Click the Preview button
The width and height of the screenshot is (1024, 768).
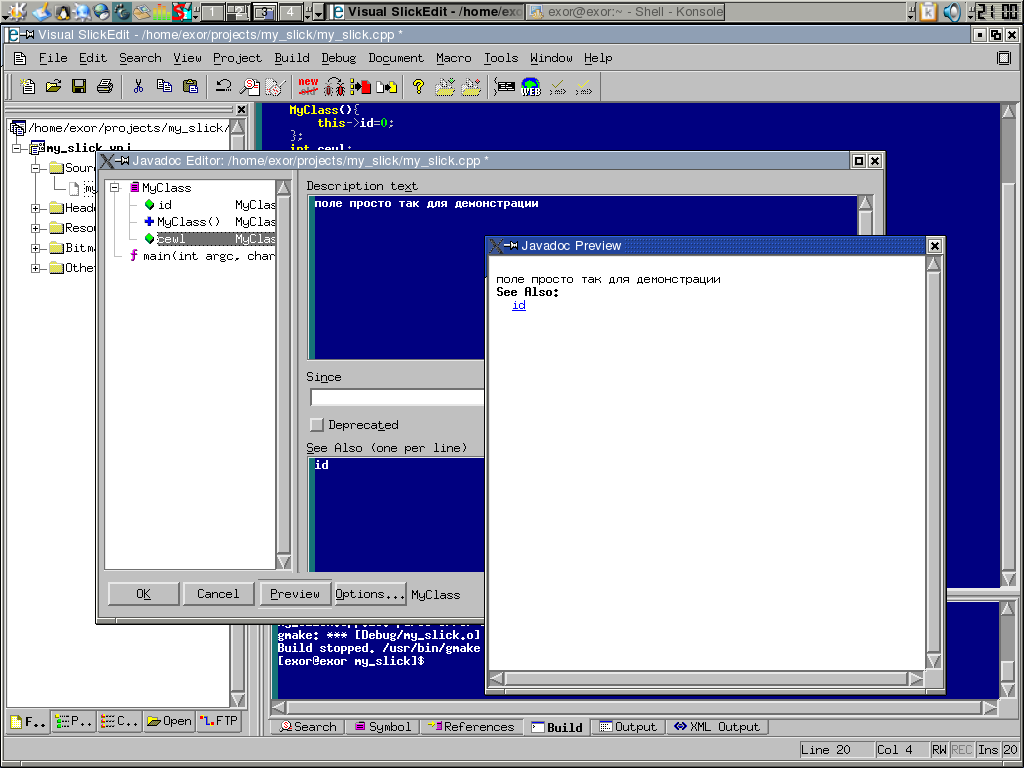coord(295,594)
